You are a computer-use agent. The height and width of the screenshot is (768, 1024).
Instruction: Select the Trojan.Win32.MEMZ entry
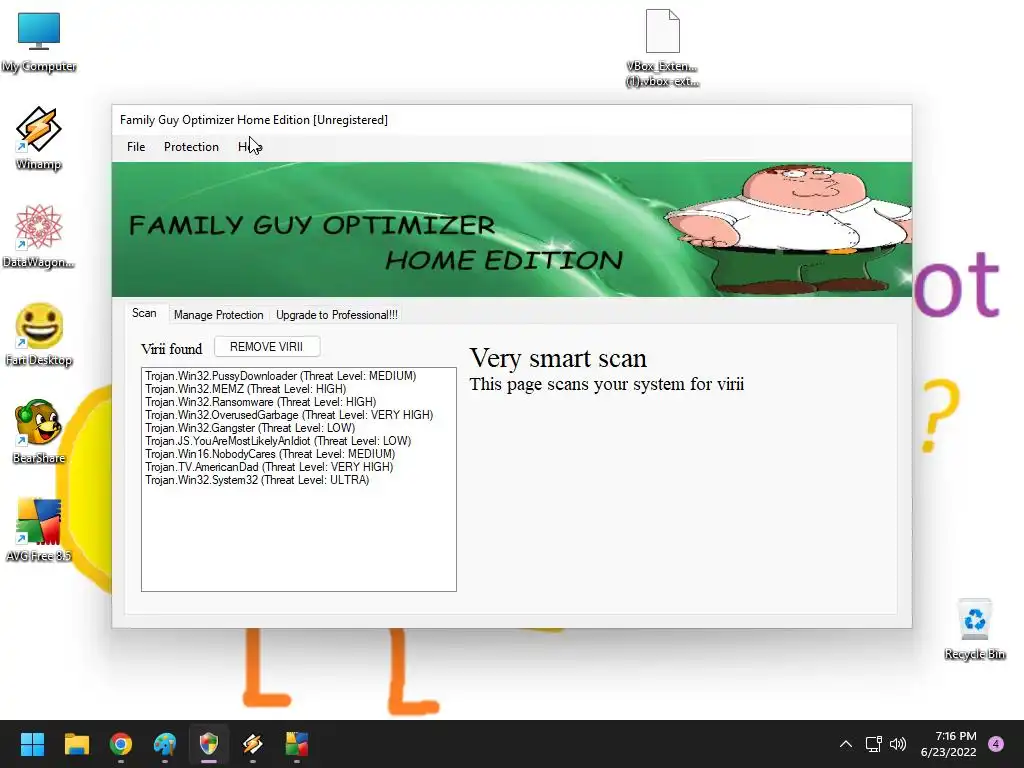(x=246, y=389)
